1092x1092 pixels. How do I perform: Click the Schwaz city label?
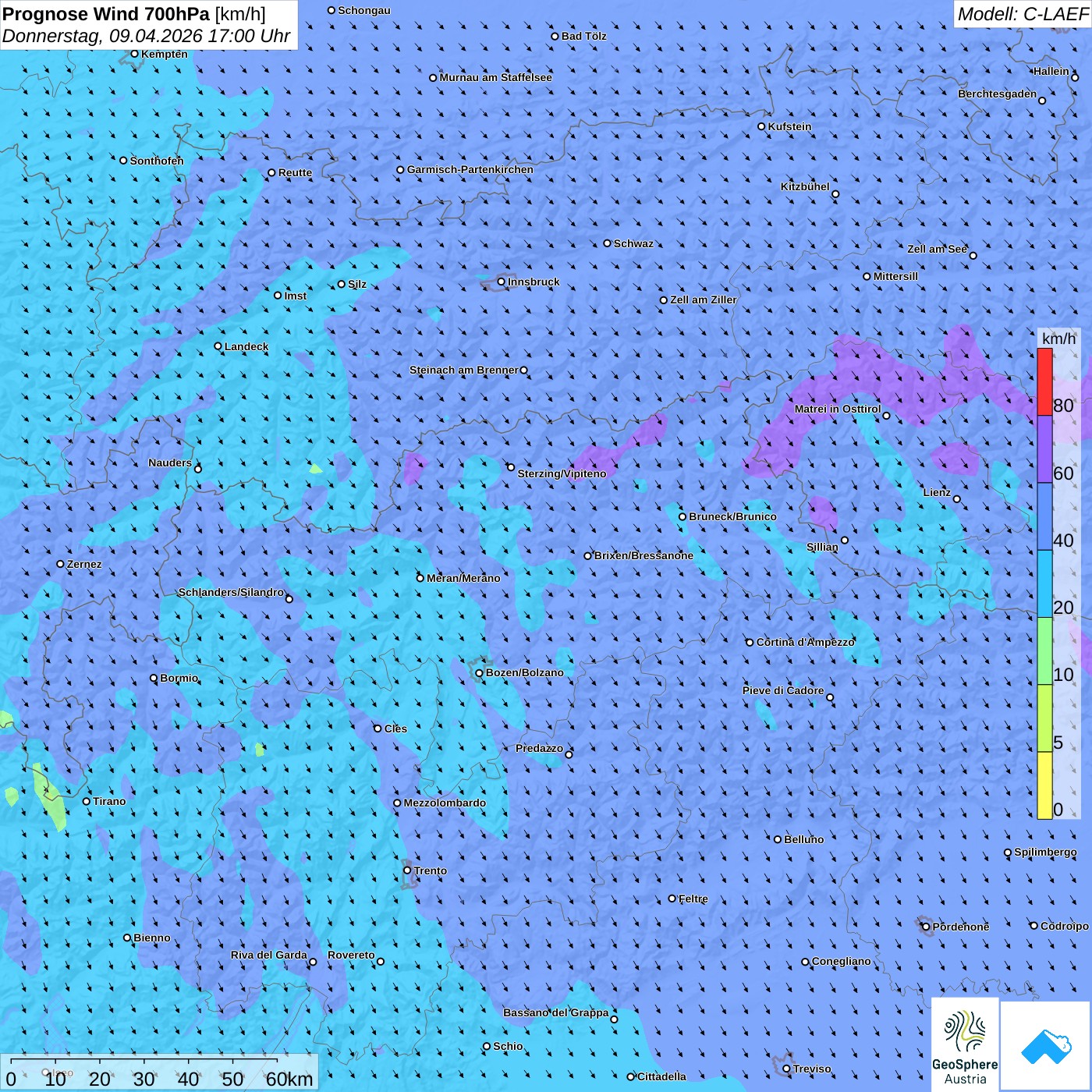coord(633,243)
